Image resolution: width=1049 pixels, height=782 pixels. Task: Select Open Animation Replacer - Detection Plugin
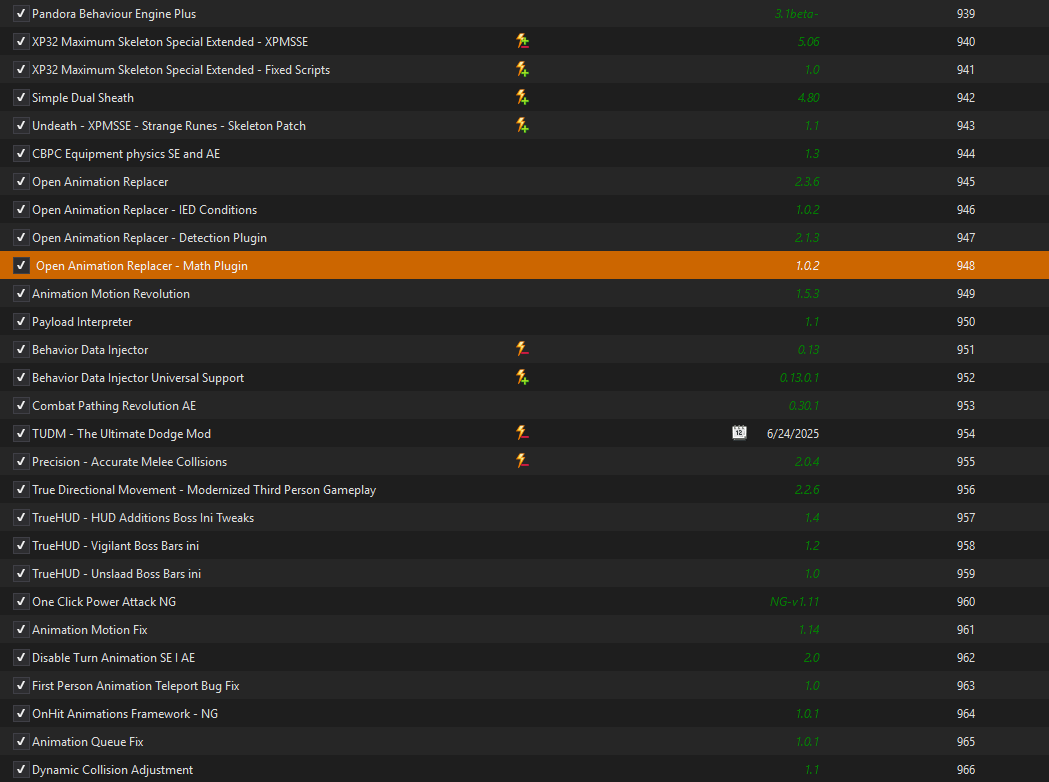[x=149, y=238]
